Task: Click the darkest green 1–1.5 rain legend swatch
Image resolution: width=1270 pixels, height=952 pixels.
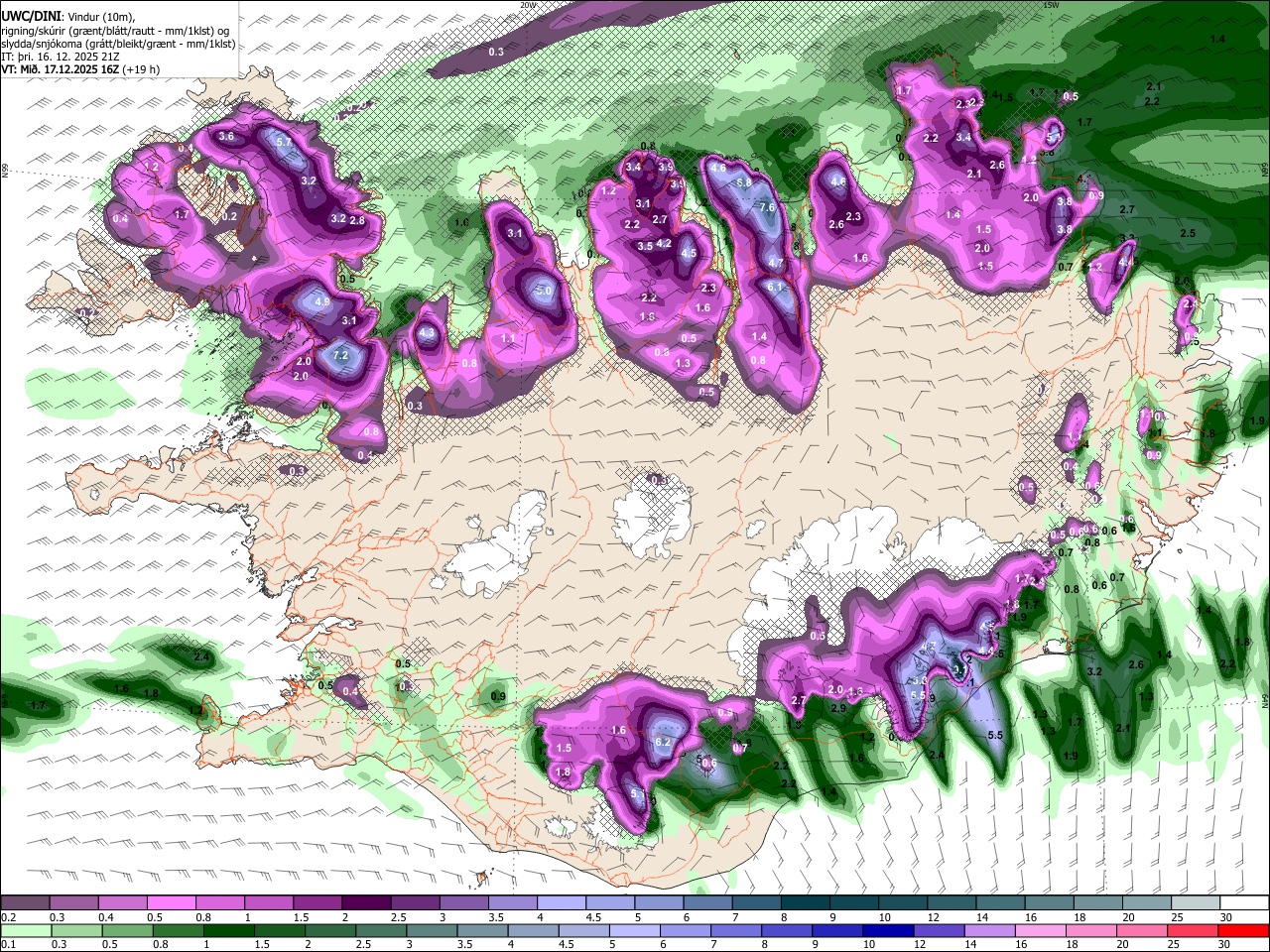Action: (229, 931)
